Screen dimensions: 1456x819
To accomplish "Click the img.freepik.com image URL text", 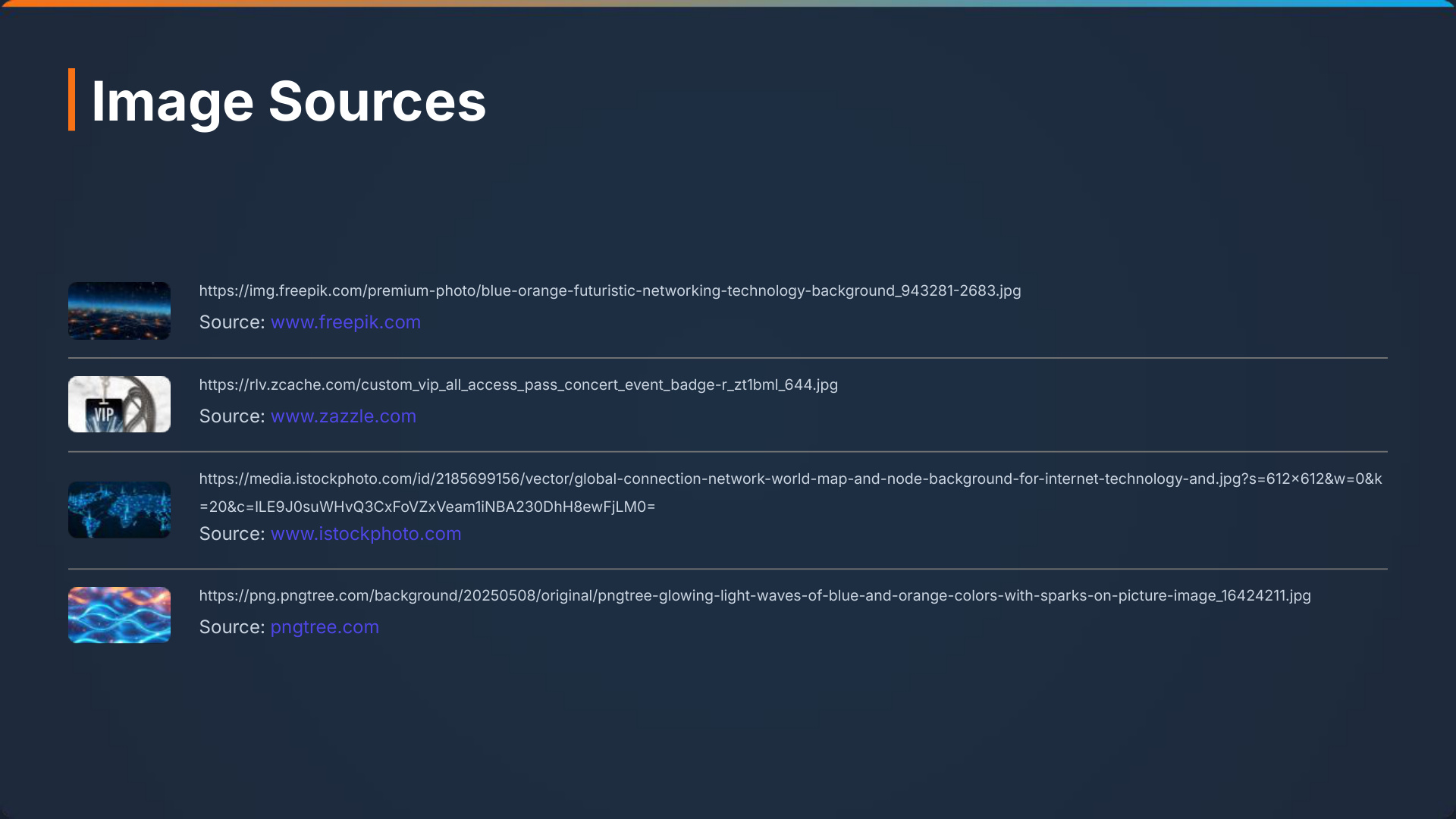I will [x=610, y=291].
